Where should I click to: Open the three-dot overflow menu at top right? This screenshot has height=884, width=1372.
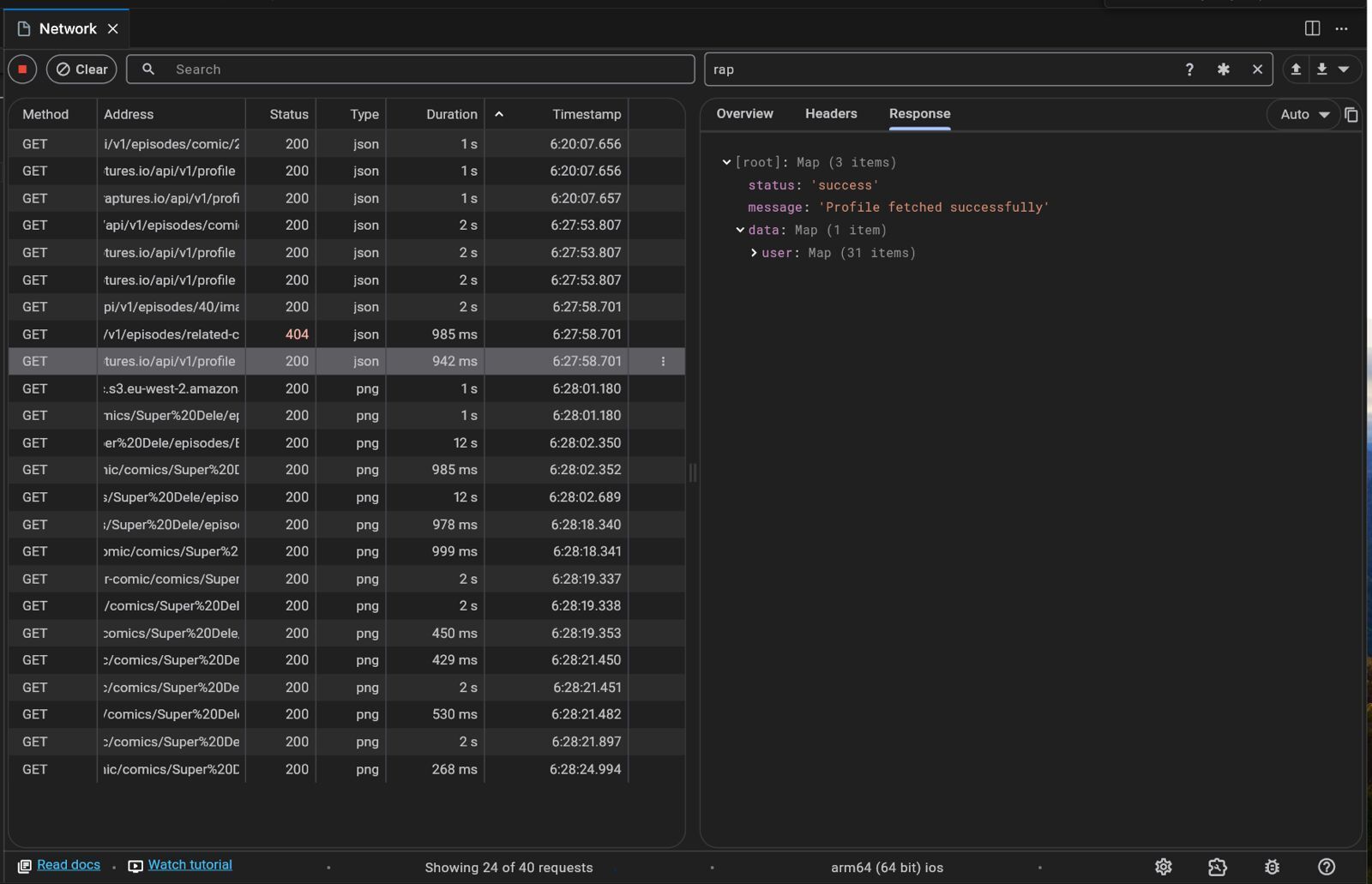[x=1342, y=28]
